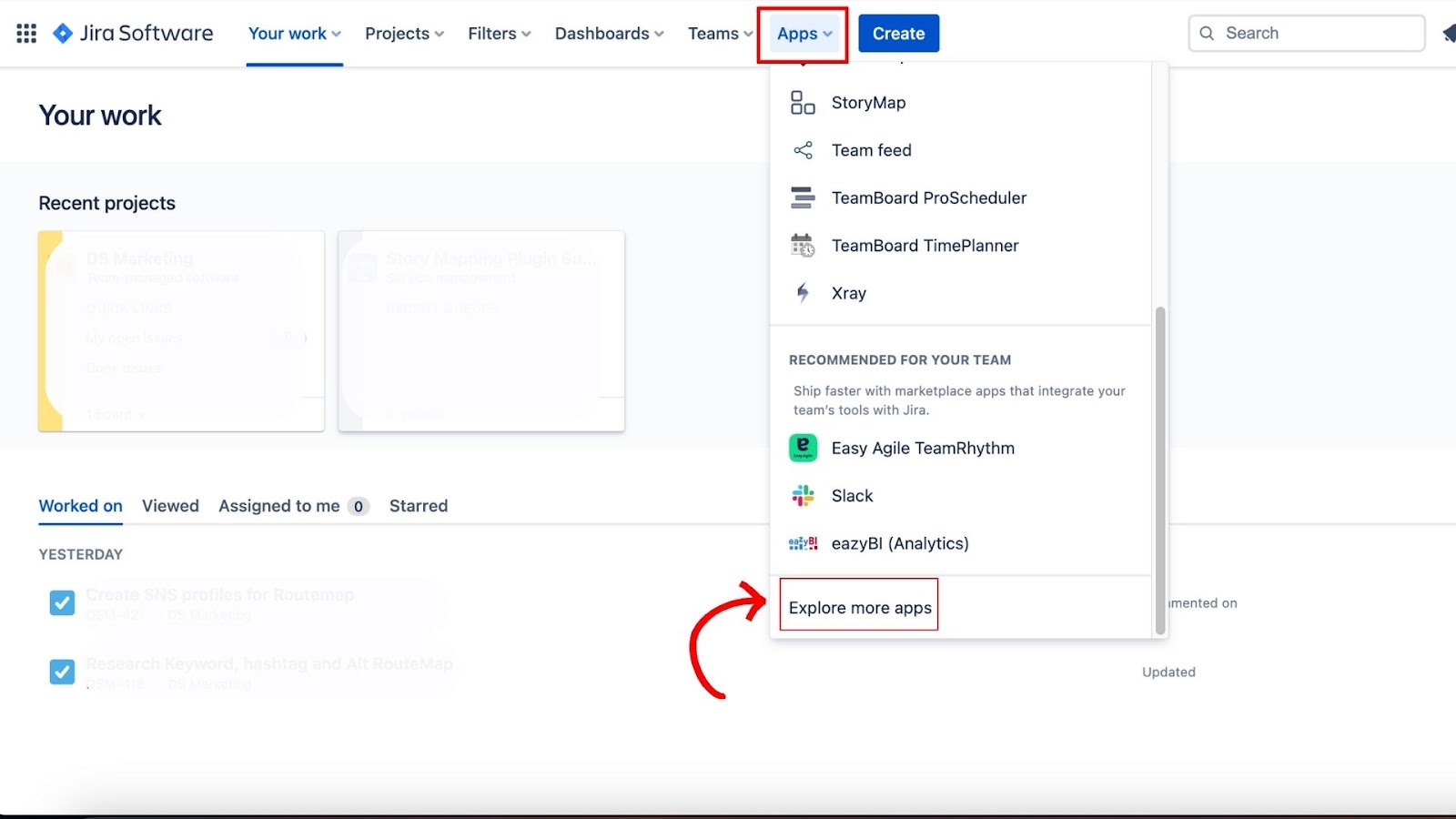Viewport: 1456px width, 819px height.
Task: Click the Updated label on the right
Action: tap(1169, 672)
